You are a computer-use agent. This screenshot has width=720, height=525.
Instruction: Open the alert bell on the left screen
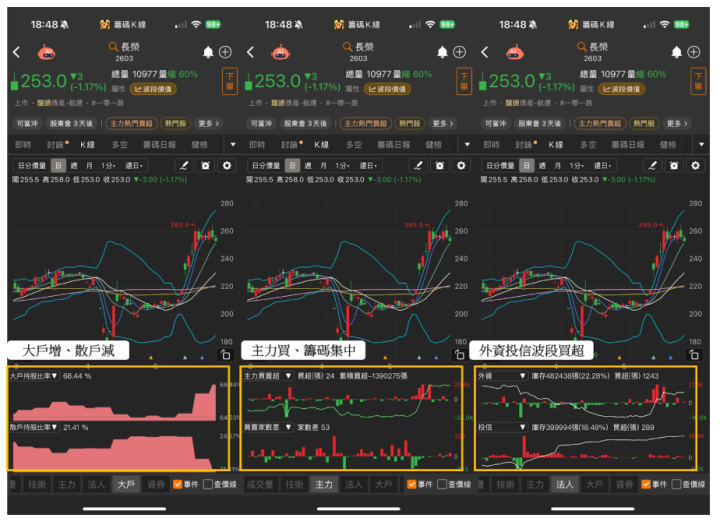point(208,52)
